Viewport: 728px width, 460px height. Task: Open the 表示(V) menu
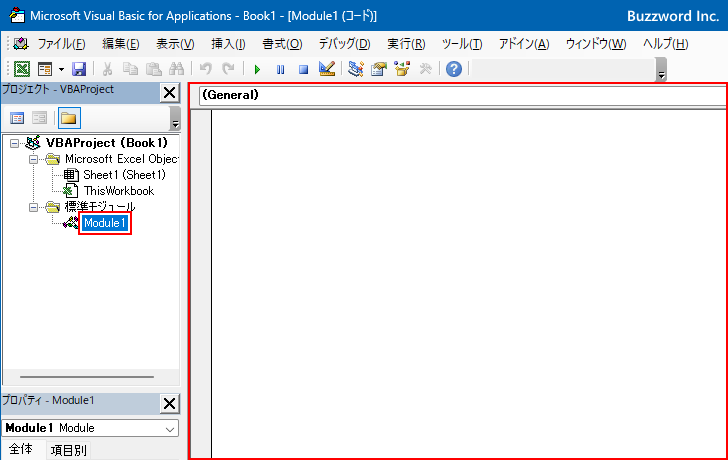pyautogui.click(x=175, y=44)
